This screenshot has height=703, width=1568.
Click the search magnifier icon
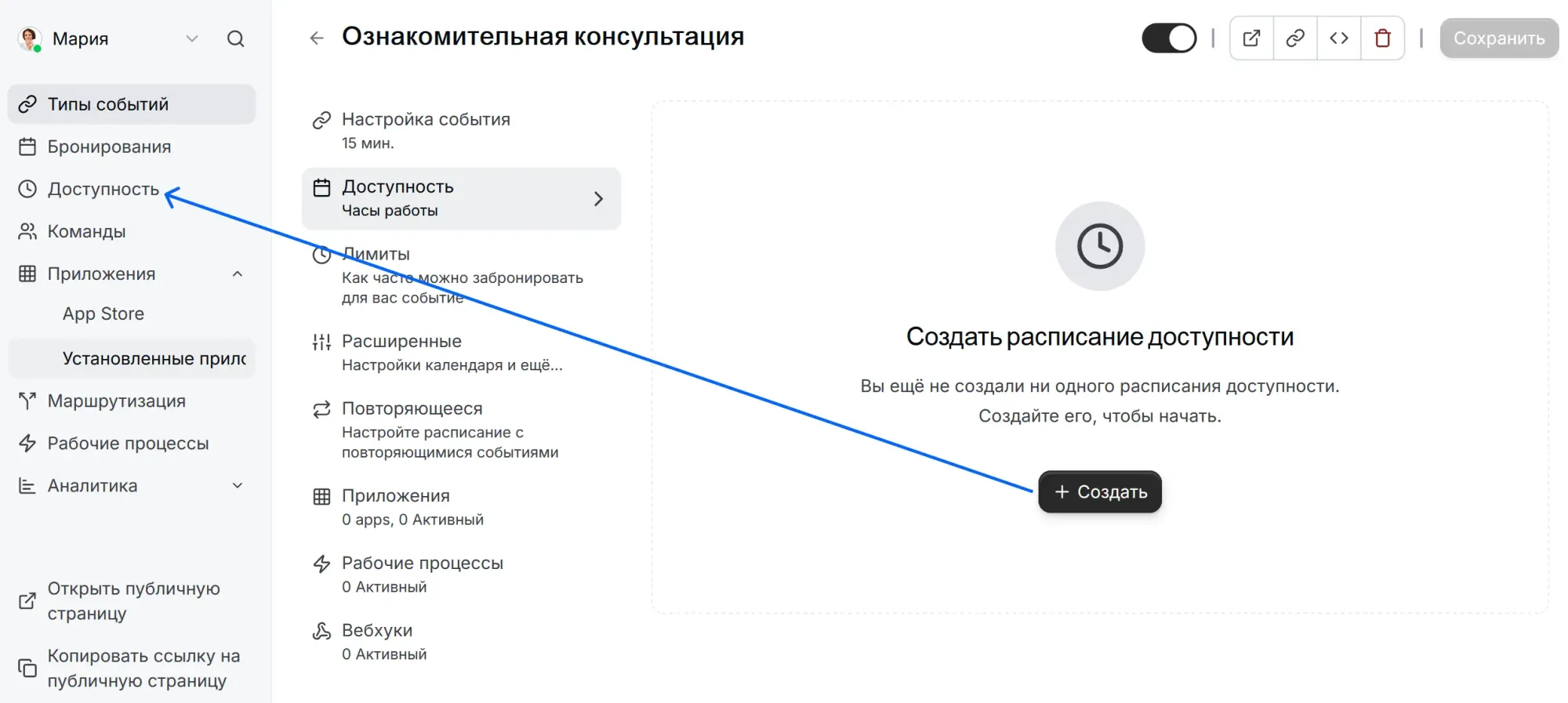[x=235, y=38]
